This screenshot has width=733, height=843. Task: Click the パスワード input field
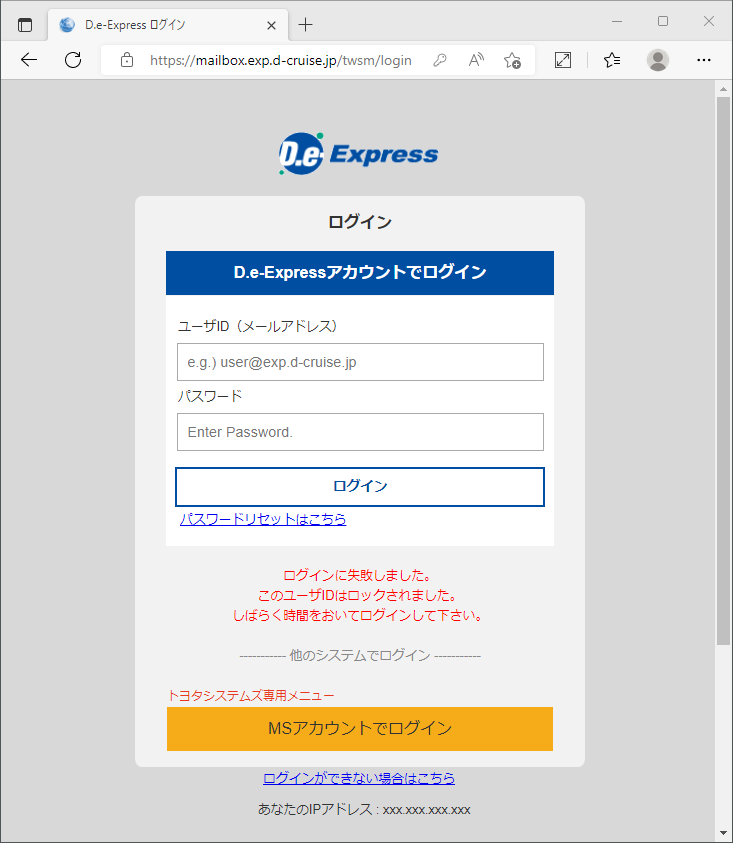(x=360, y=432)
